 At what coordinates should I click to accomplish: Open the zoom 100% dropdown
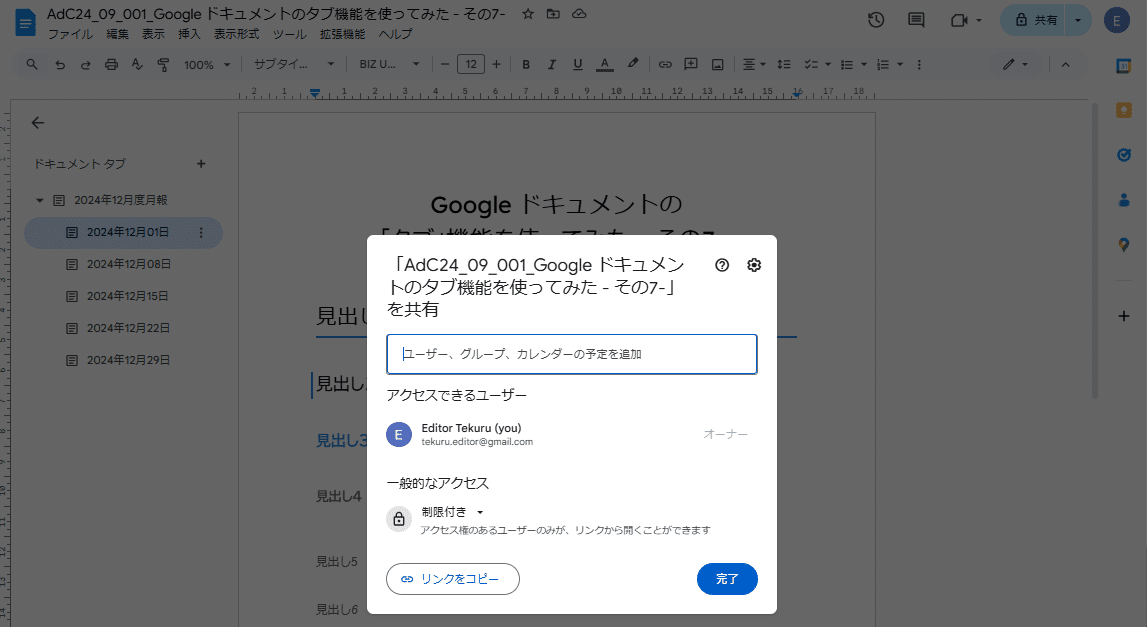coord(207,64)
